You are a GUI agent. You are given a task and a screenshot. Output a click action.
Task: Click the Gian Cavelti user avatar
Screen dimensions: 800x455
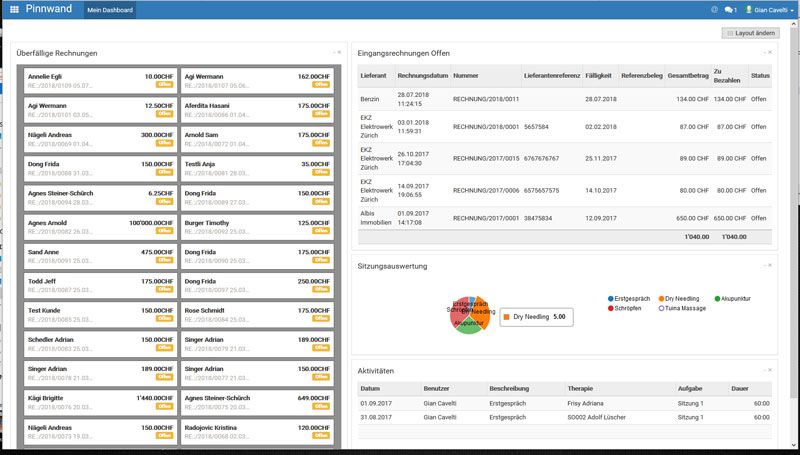click(x=749, y=10)
